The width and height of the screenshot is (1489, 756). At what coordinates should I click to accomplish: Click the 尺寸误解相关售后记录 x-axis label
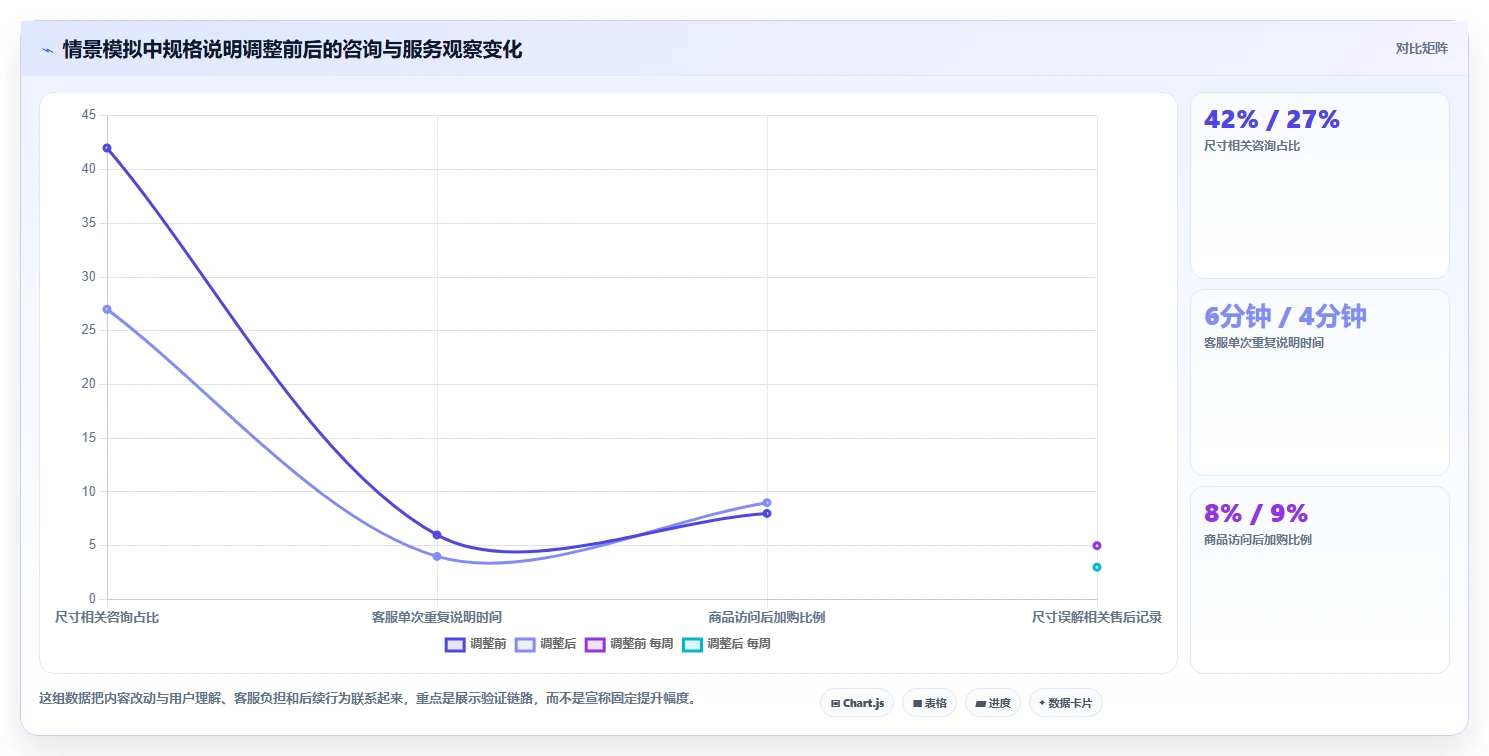tap(1097, 617)
